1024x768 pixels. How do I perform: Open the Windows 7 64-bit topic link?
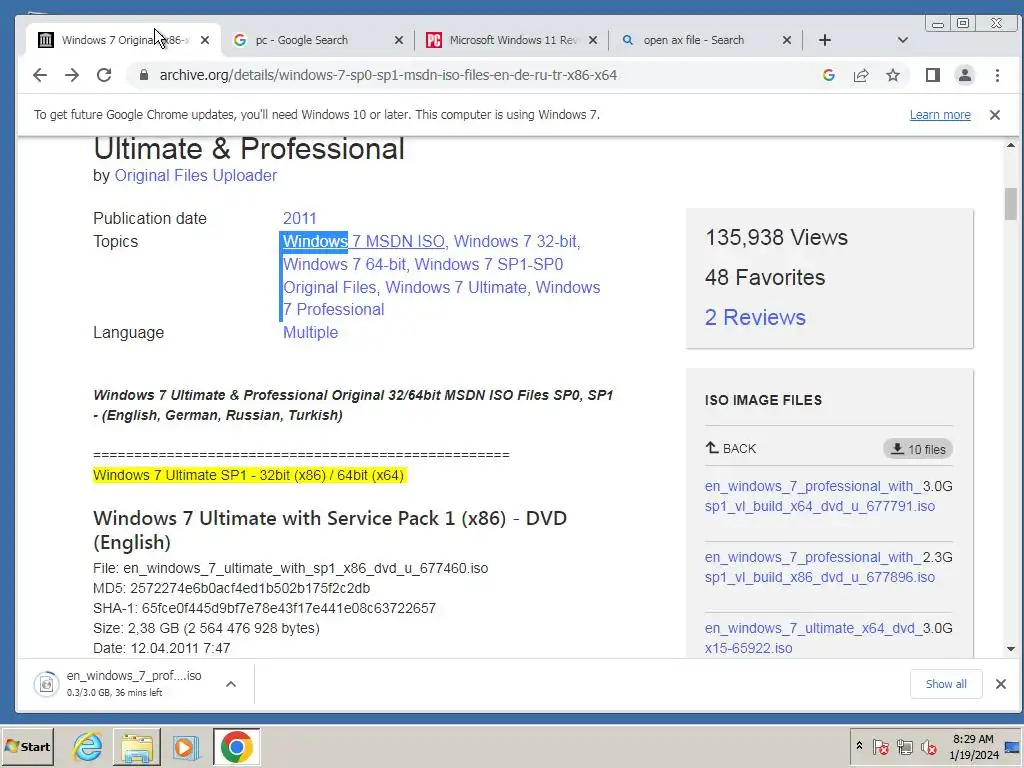click(344, 264)
